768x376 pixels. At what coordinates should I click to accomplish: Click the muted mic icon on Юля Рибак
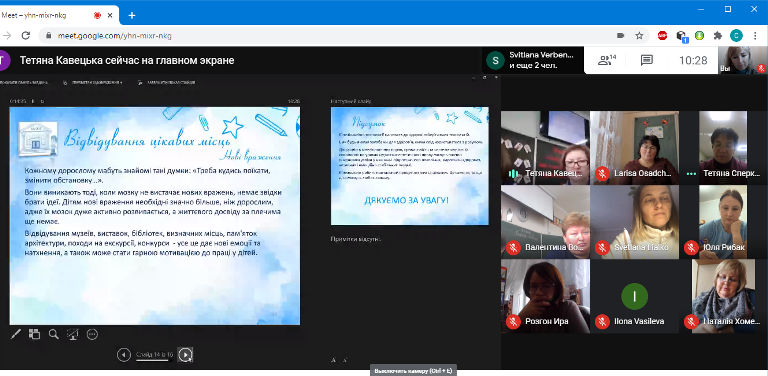point(691,248)
